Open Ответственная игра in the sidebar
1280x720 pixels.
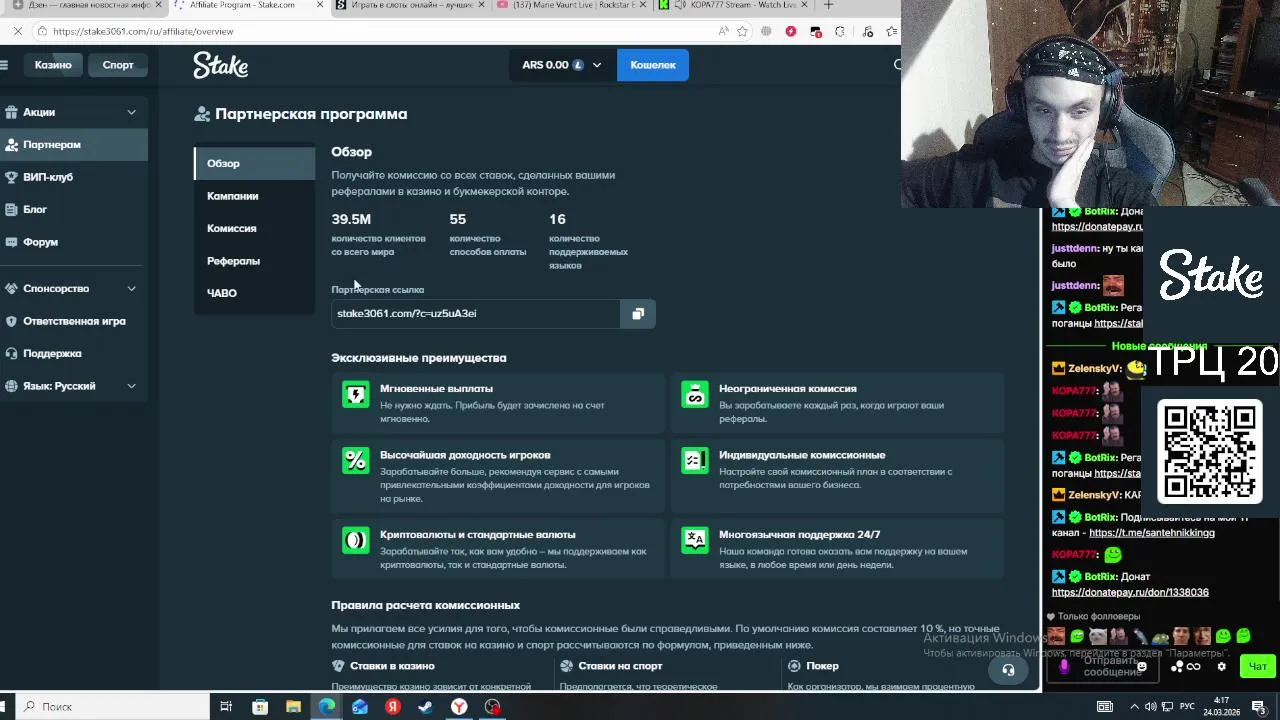pos(74,321)
